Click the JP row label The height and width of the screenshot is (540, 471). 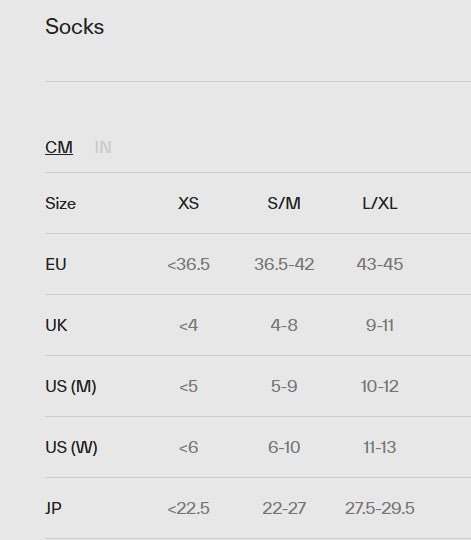pos(53,508)
